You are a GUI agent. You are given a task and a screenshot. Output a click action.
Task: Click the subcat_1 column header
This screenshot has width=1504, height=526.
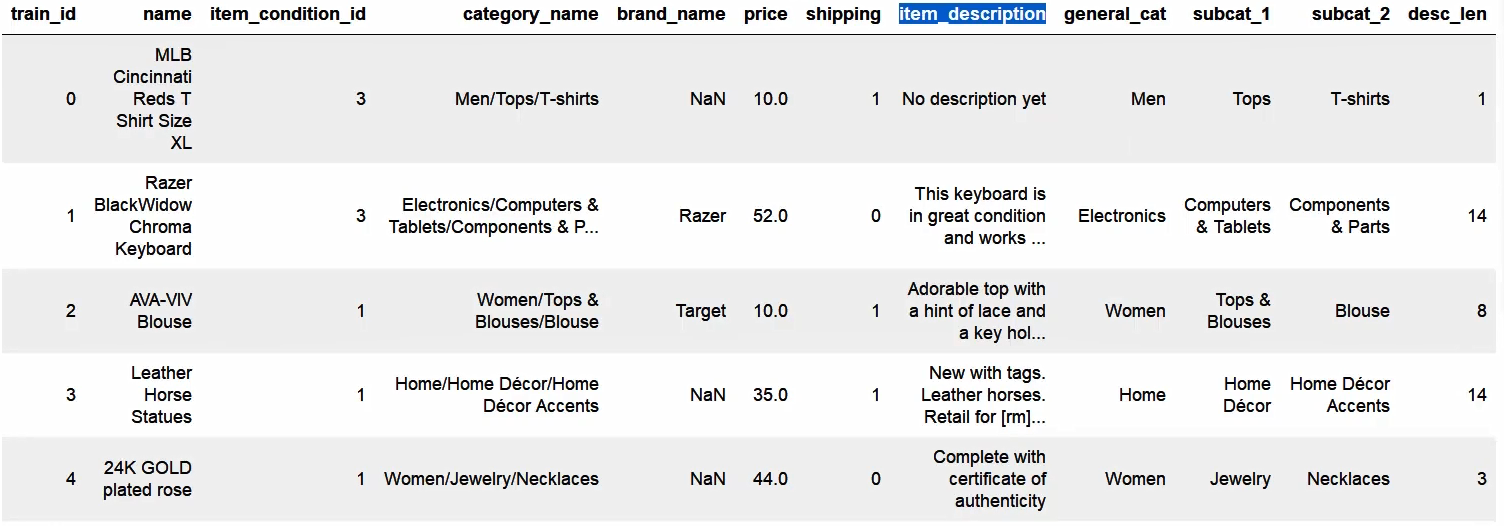tap(1231, 14)
